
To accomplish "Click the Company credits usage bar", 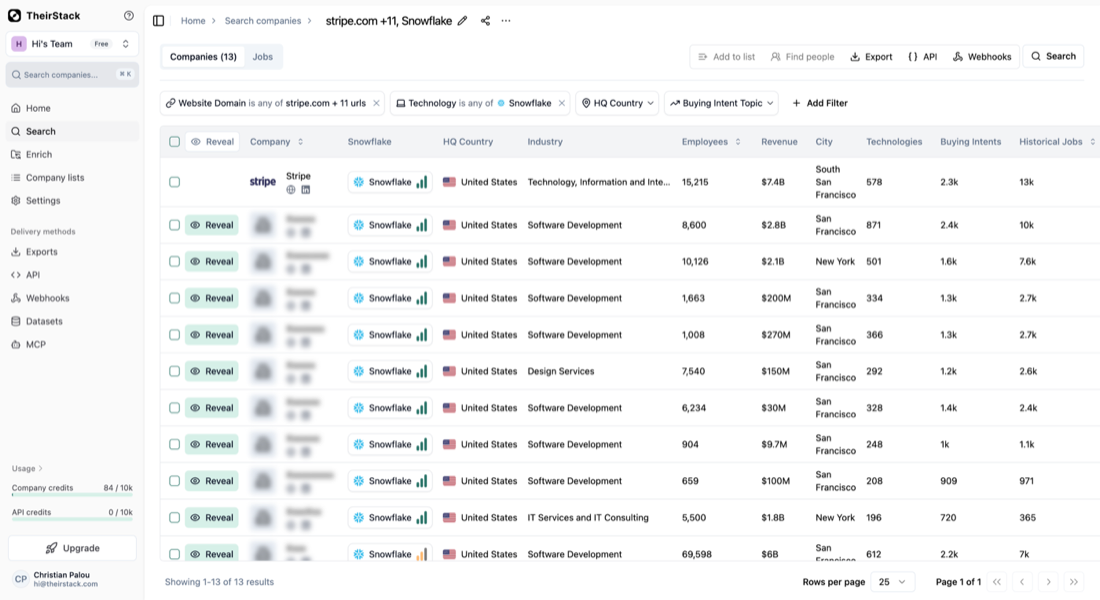I will [x=72, y=495].
